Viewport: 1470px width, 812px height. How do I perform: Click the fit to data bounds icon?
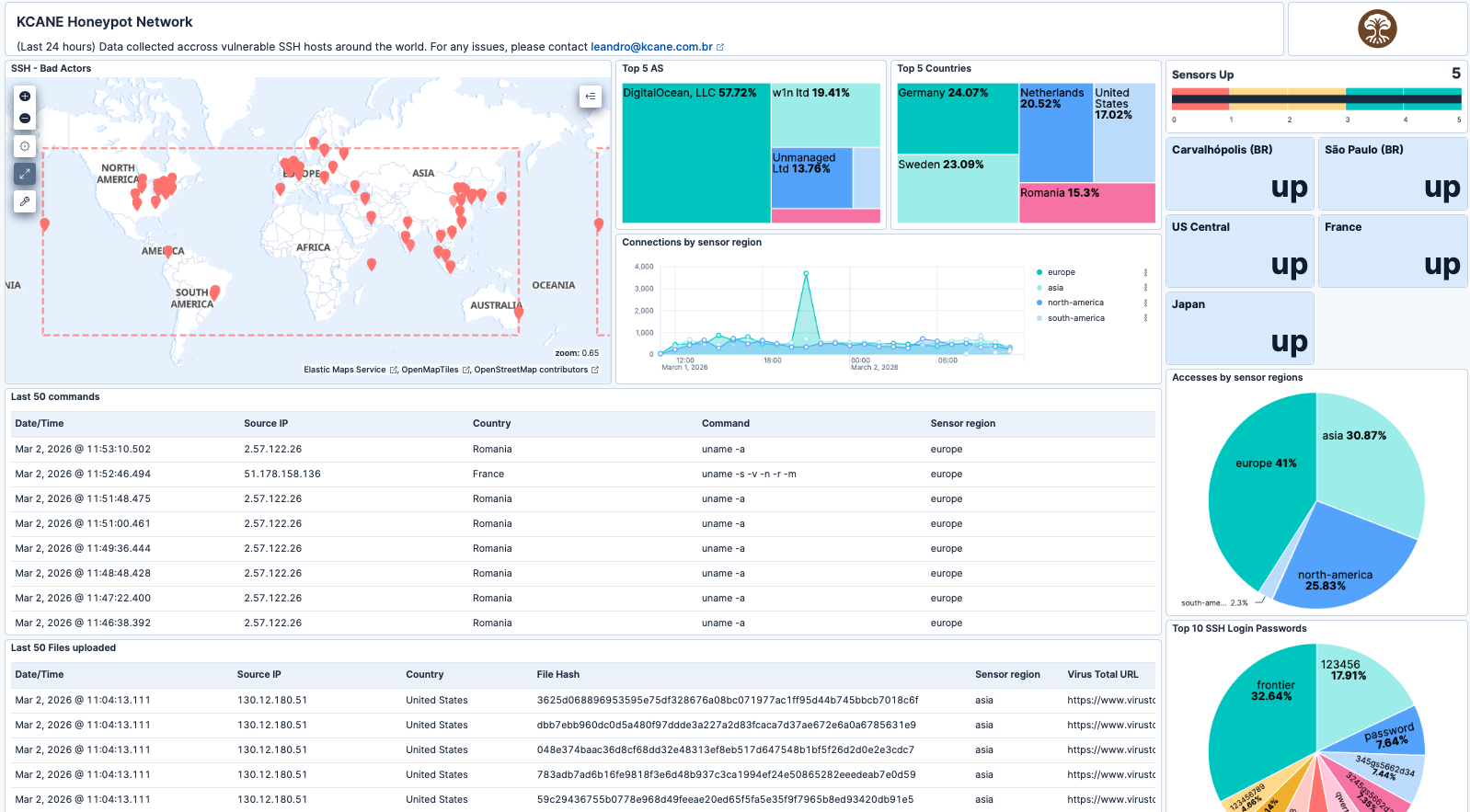(25, 146)
